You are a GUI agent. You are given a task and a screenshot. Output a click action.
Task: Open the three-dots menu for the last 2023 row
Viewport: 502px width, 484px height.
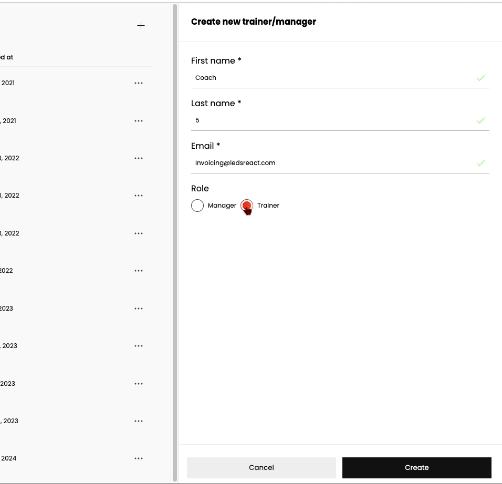click(x=139, y=421)
